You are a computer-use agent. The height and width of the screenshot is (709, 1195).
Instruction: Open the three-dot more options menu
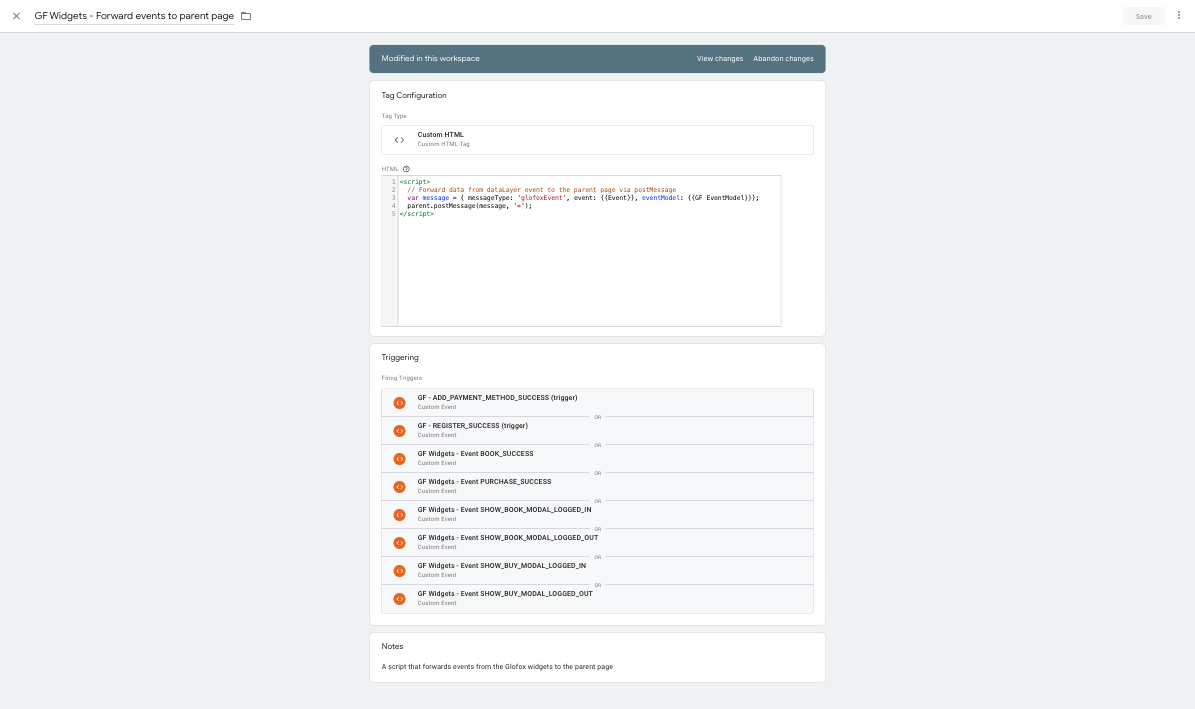pyautogui.click(x=1178, y=15)
